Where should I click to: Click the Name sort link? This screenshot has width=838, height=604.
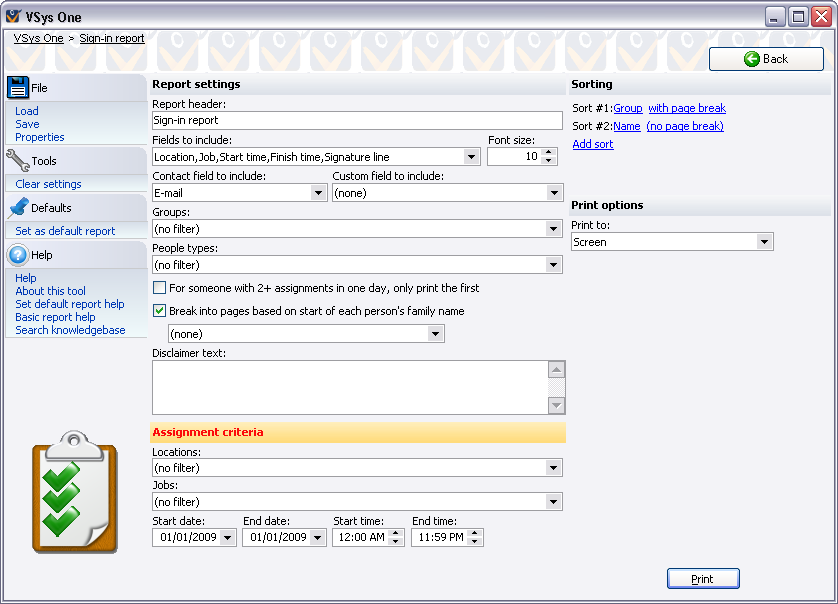pyautogui.click(x=627, y=126)
